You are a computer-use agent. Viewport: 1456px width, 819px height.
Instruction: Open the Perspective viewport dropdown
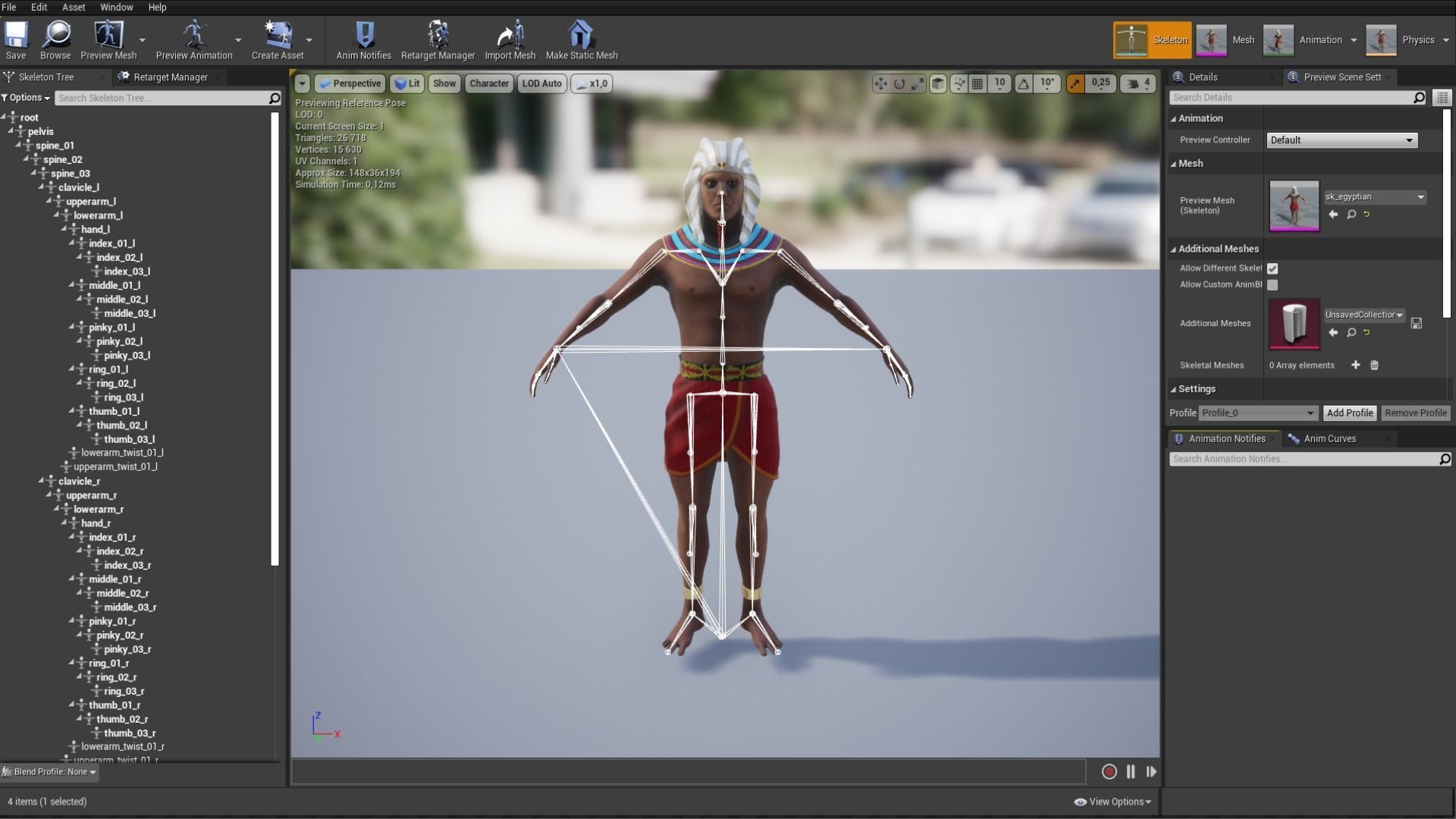click(350, 83)
